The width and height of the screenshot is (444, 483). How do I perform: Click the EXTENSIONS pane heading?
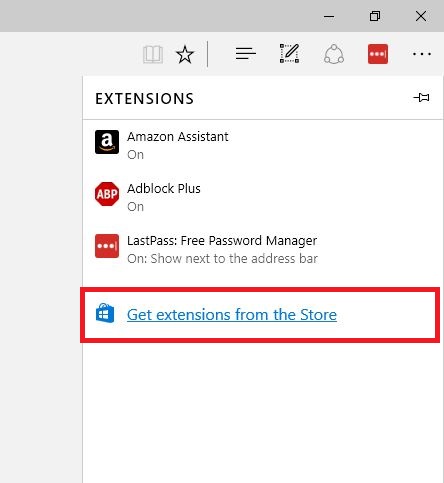coord(144,99)
